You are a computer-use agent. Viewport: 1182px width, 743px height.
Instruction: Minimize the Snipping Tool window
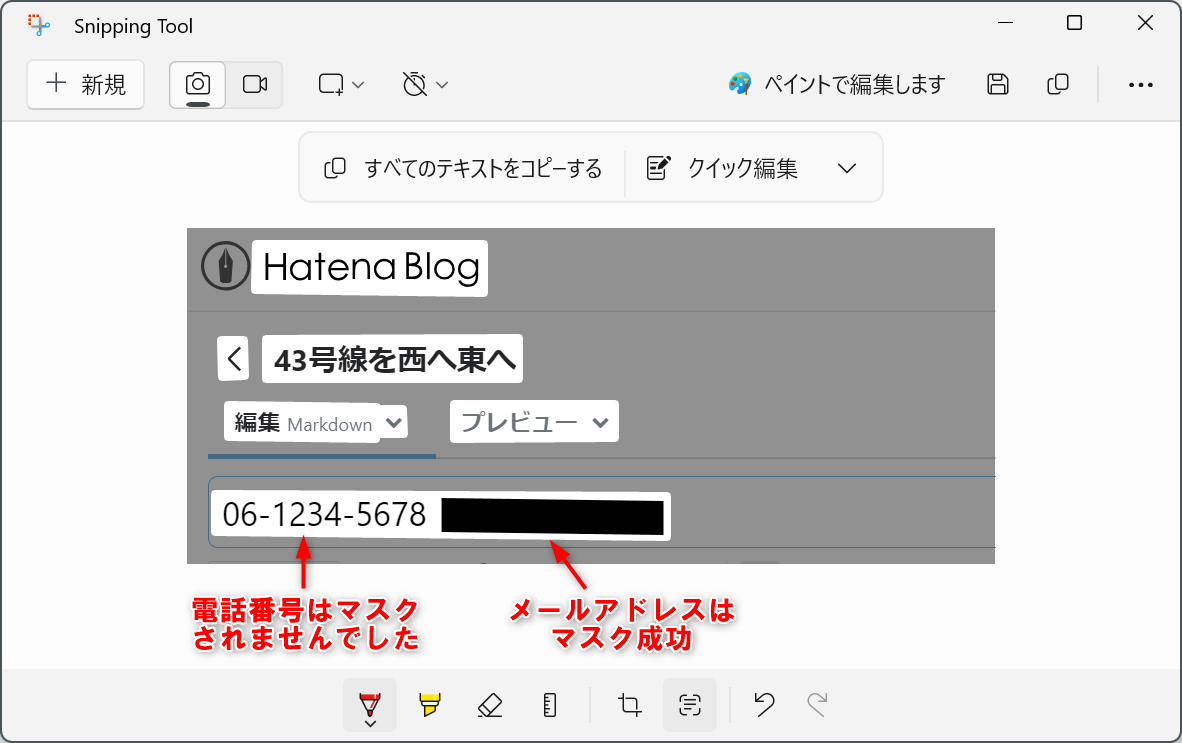tap(1005, 23)
